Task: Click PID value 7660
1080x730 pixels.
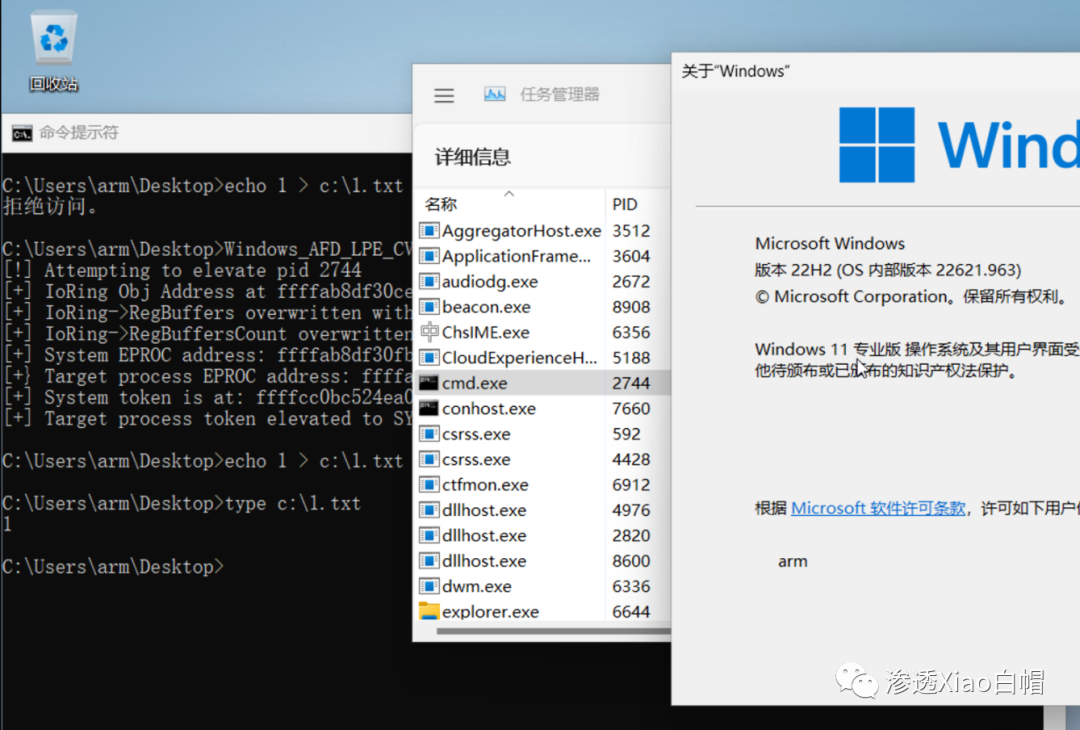Action: (631, 409)
